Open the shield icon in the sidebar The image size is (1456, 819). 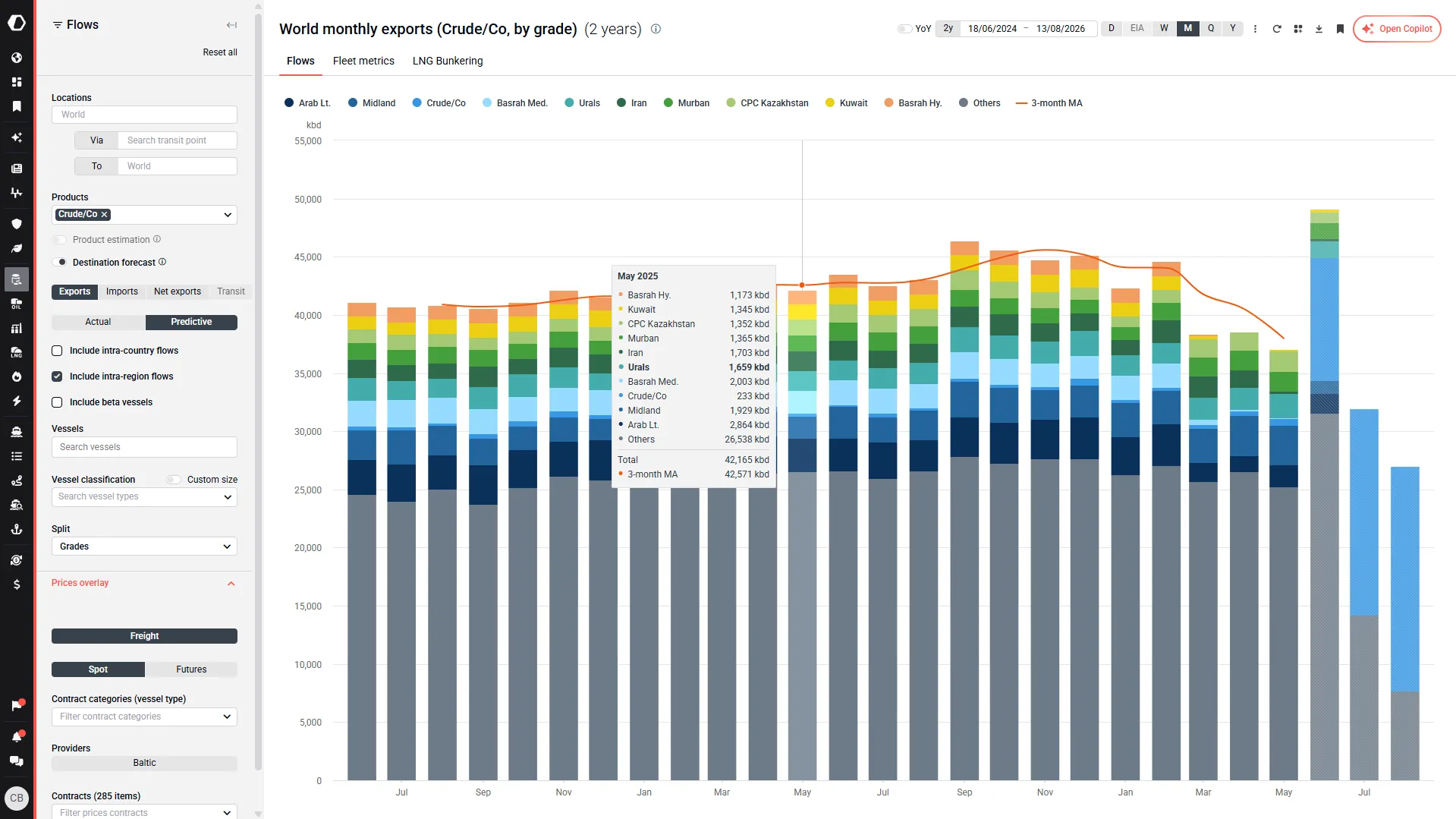click(17, 224)
